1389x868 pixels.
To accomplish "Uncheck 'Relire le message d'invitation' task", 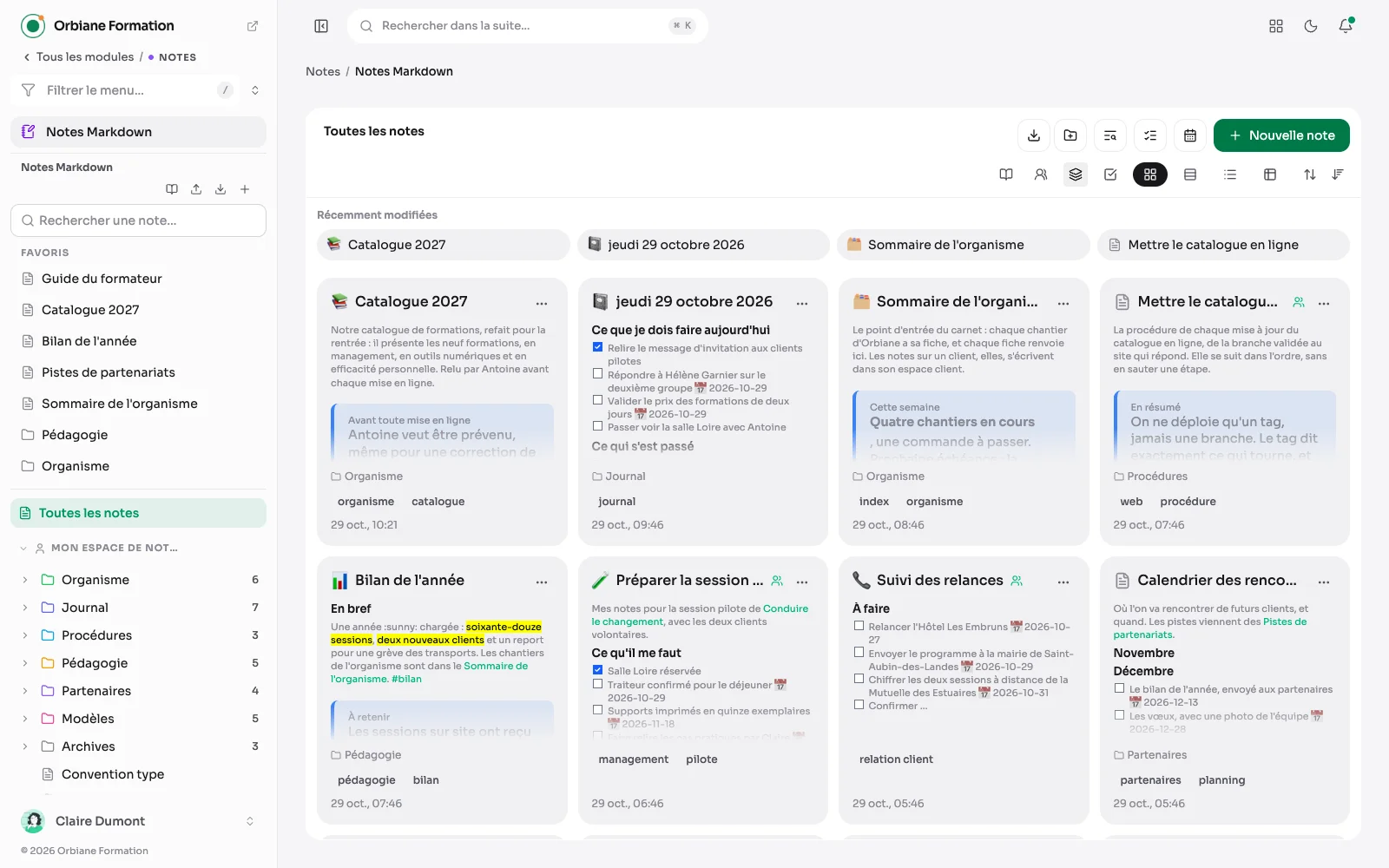I will coord(597,347).
